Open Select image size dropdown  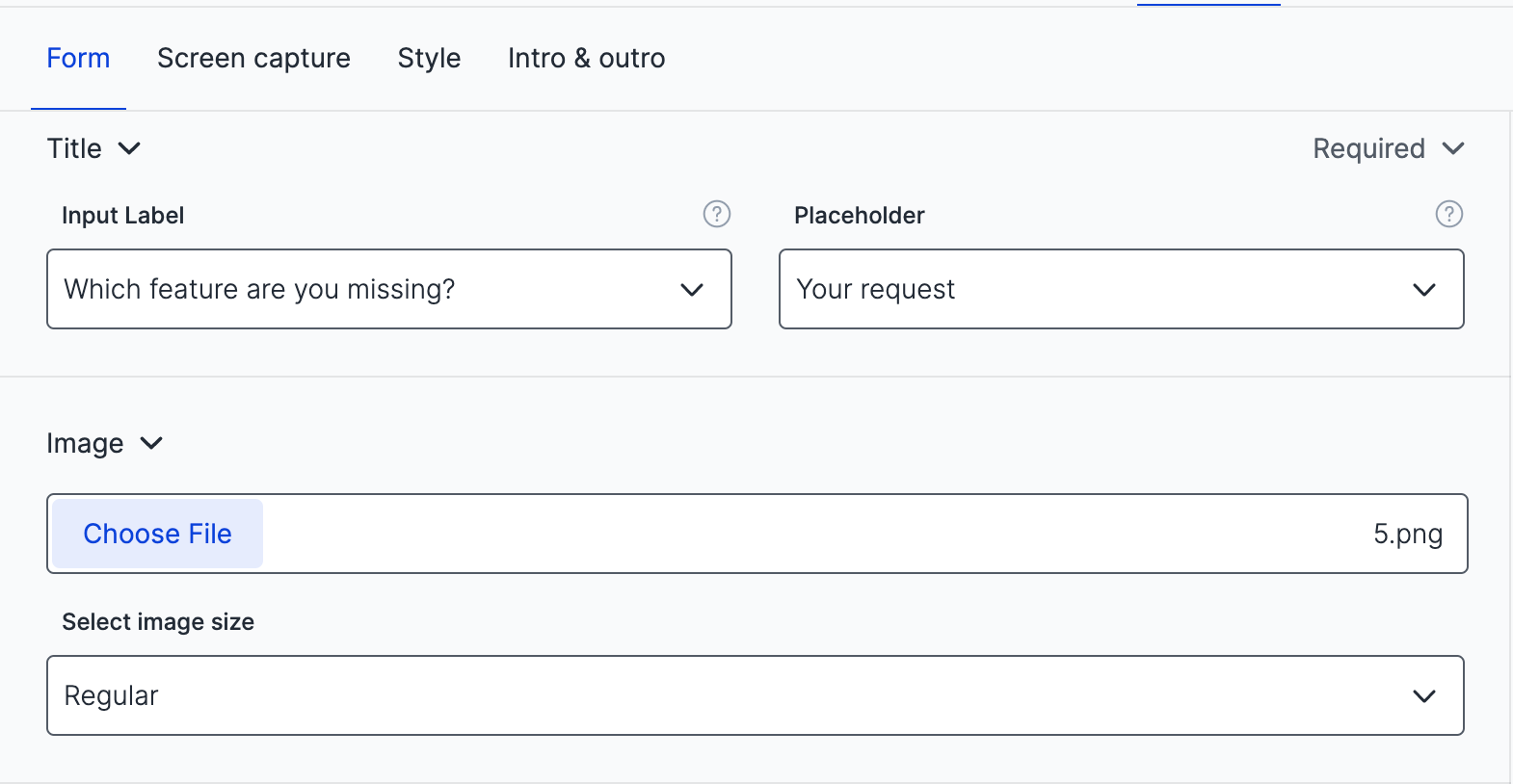coord(1424,696)
